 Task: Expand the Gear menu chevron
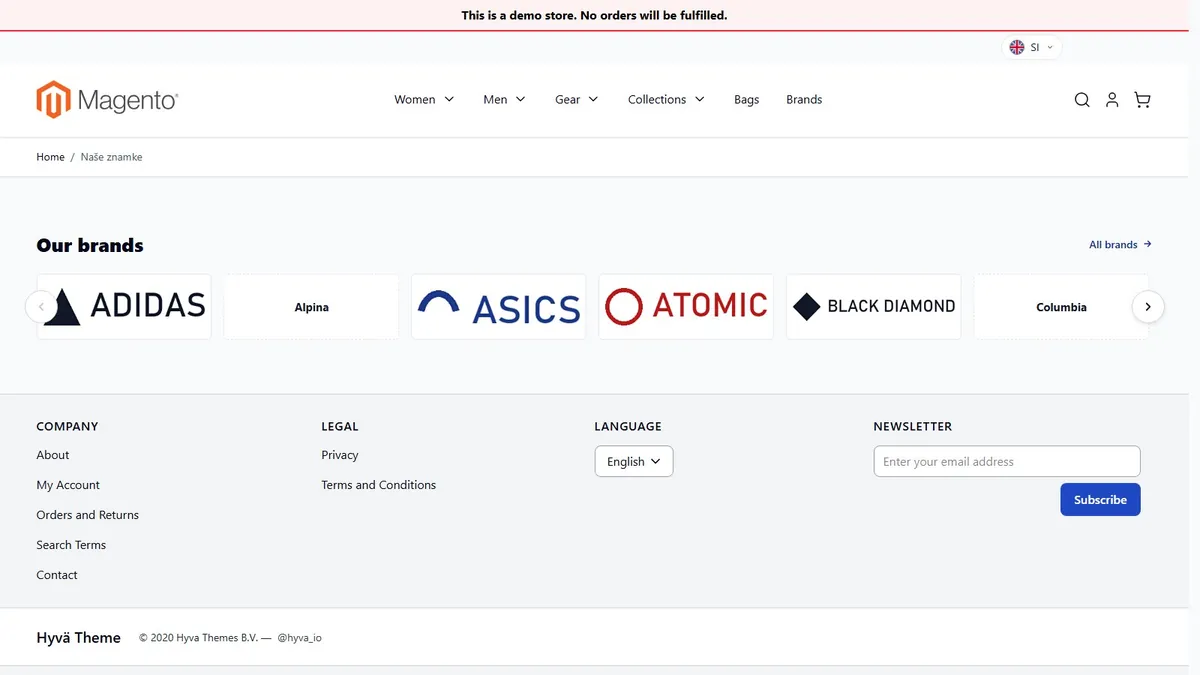[593, 99]
